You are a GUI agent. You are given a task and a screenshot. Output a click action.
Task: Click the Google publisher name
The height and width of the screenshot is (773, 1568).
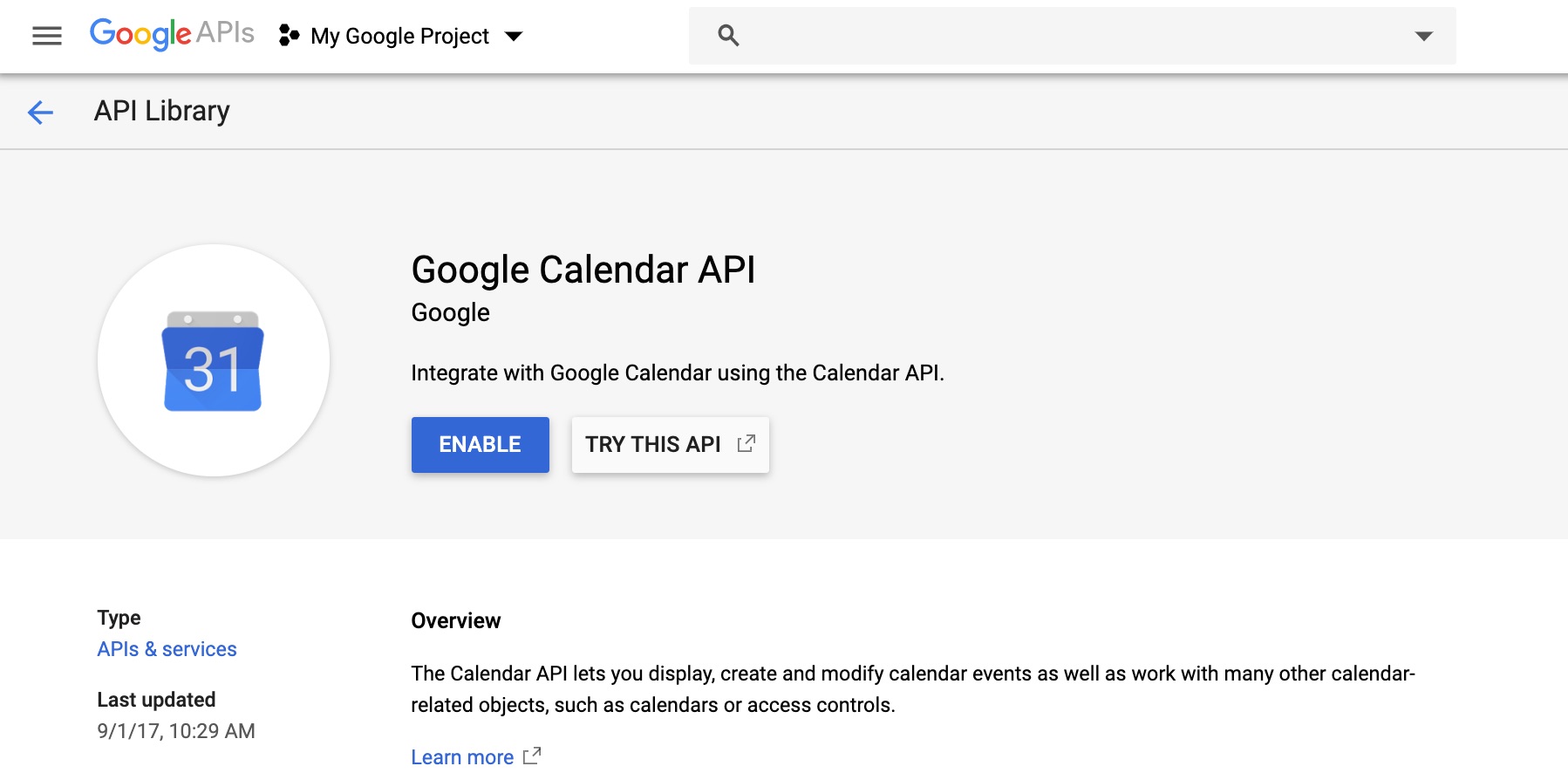coord(450,312)
